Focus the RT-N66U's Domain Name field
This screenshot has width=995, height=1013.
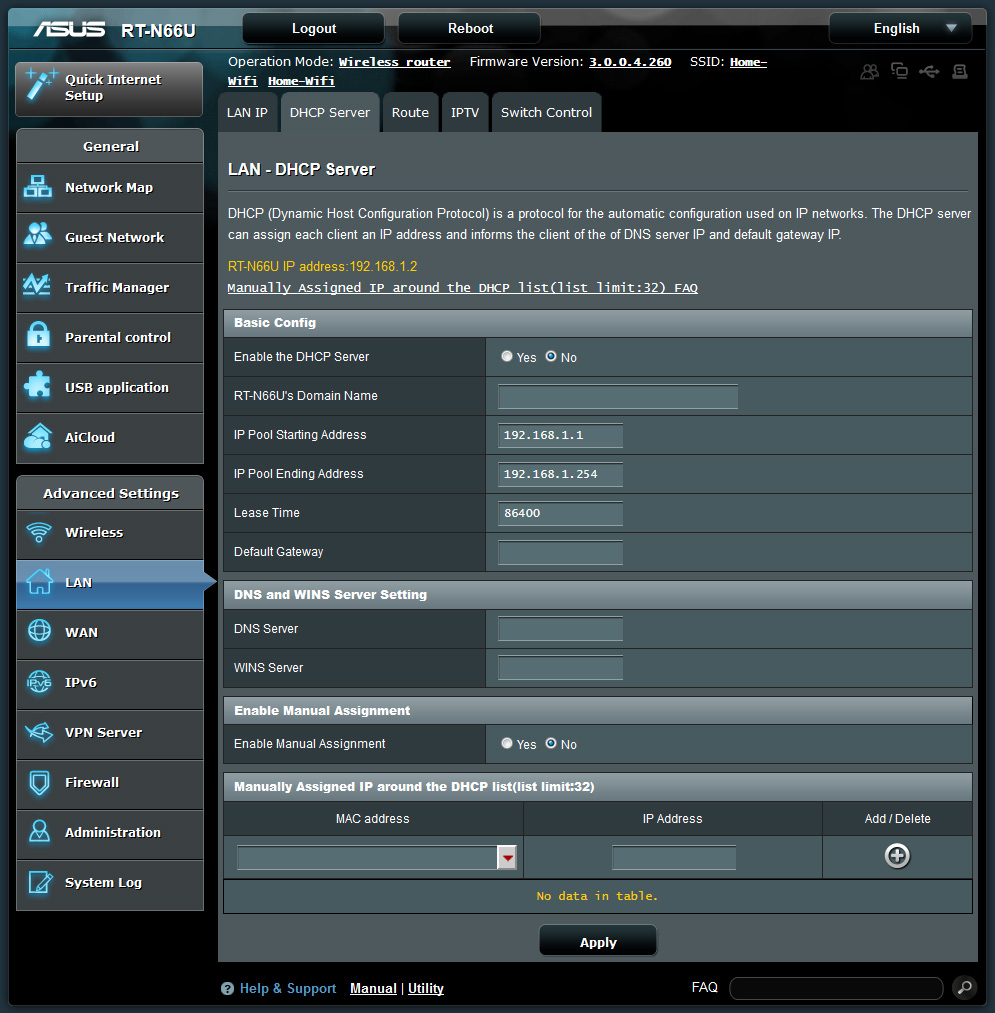(618, 396)
